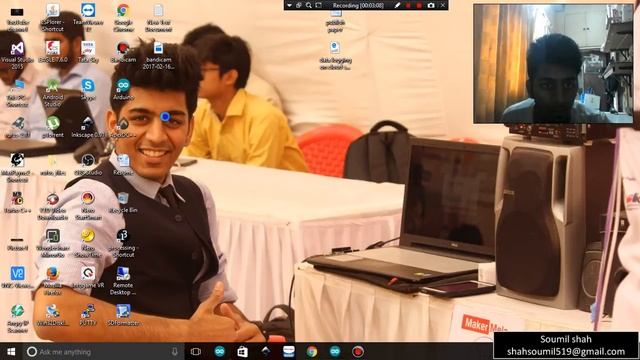Switch to Bandicam in the taskbar
The image size is (640, 360).
(358, 351)
